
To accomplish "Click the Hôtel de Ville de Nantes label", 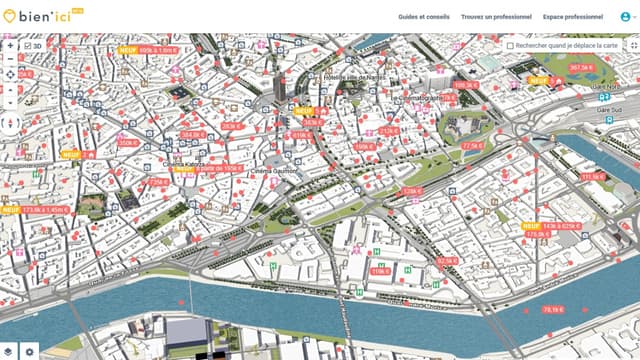I will tap(354, 77).
